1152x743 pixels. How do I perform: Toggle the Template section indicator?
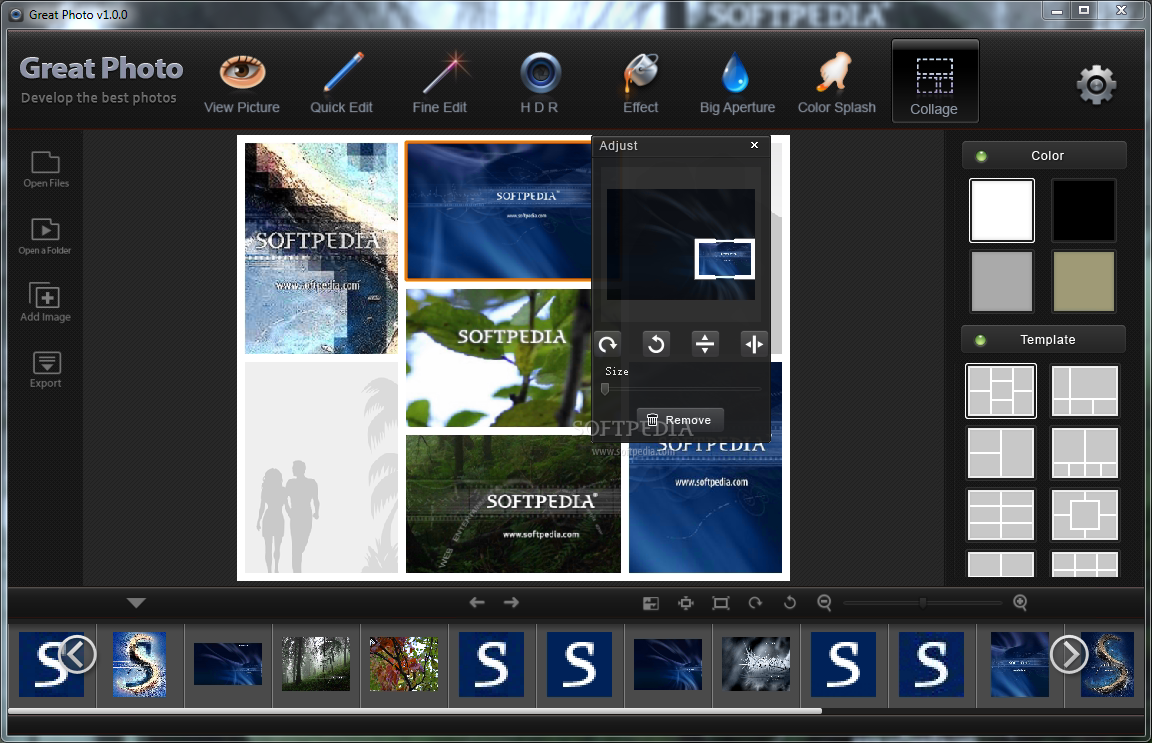click(980, 340)
